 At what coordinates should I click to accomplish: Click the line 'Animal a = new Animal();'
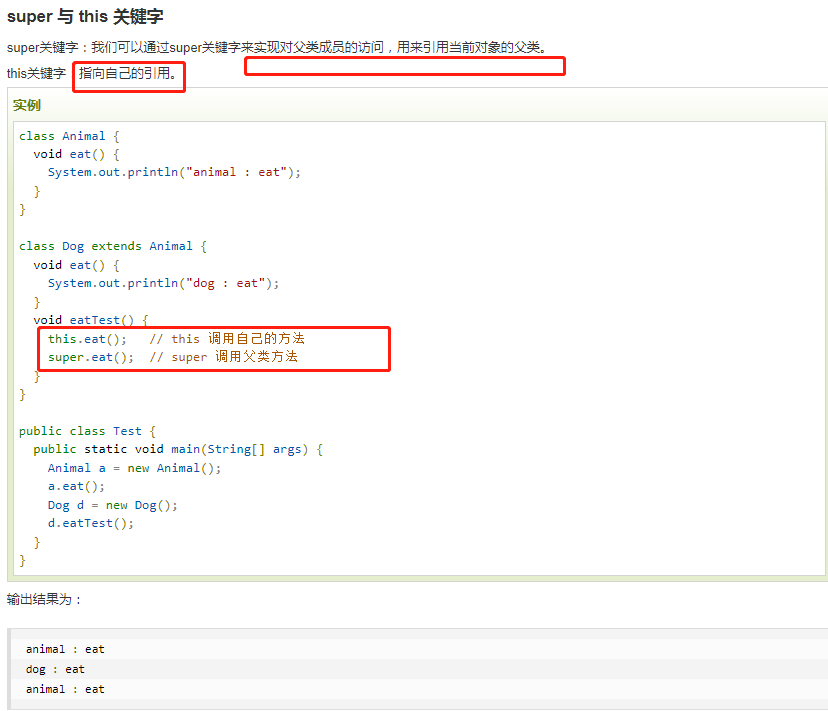[x=134, y=468]
